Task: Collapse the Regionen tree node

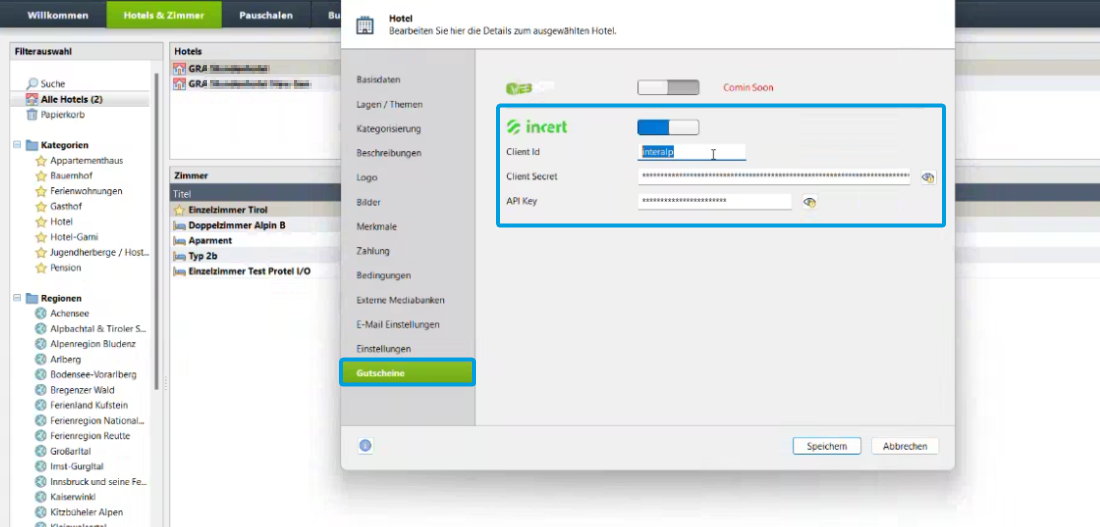Action: [x=17, y=298]
